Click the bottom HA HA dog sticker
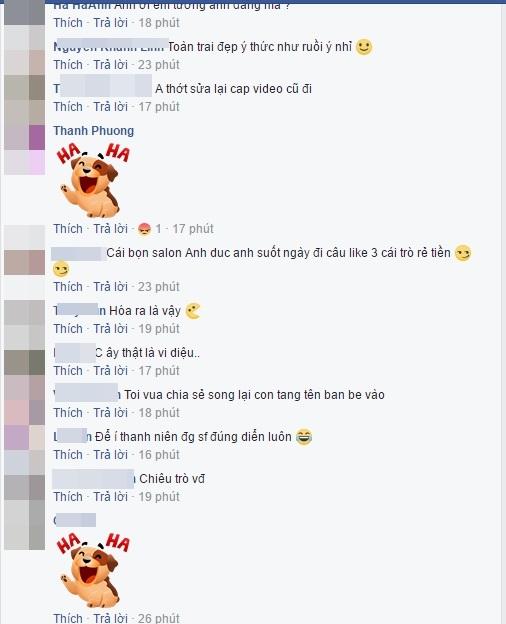The image size is (506, 624). coord(93,569)
